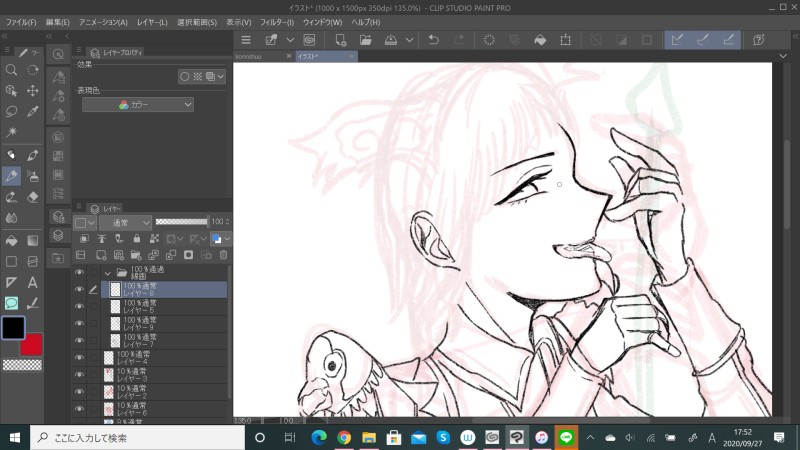This screenshot has width=800, height=450.
Task: Open Chrome from Windows taskbar
Action: coord(344,438)
